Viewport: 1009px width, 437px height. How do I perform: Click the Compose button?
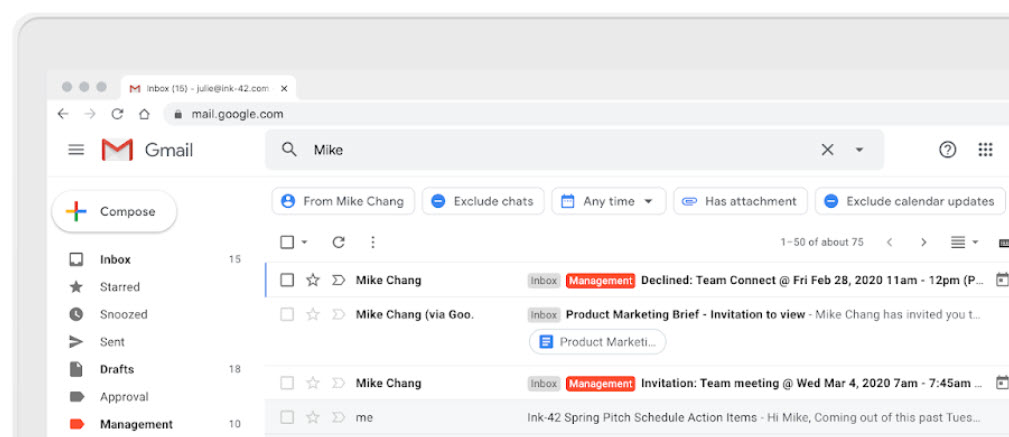click(x=115, y=212)
